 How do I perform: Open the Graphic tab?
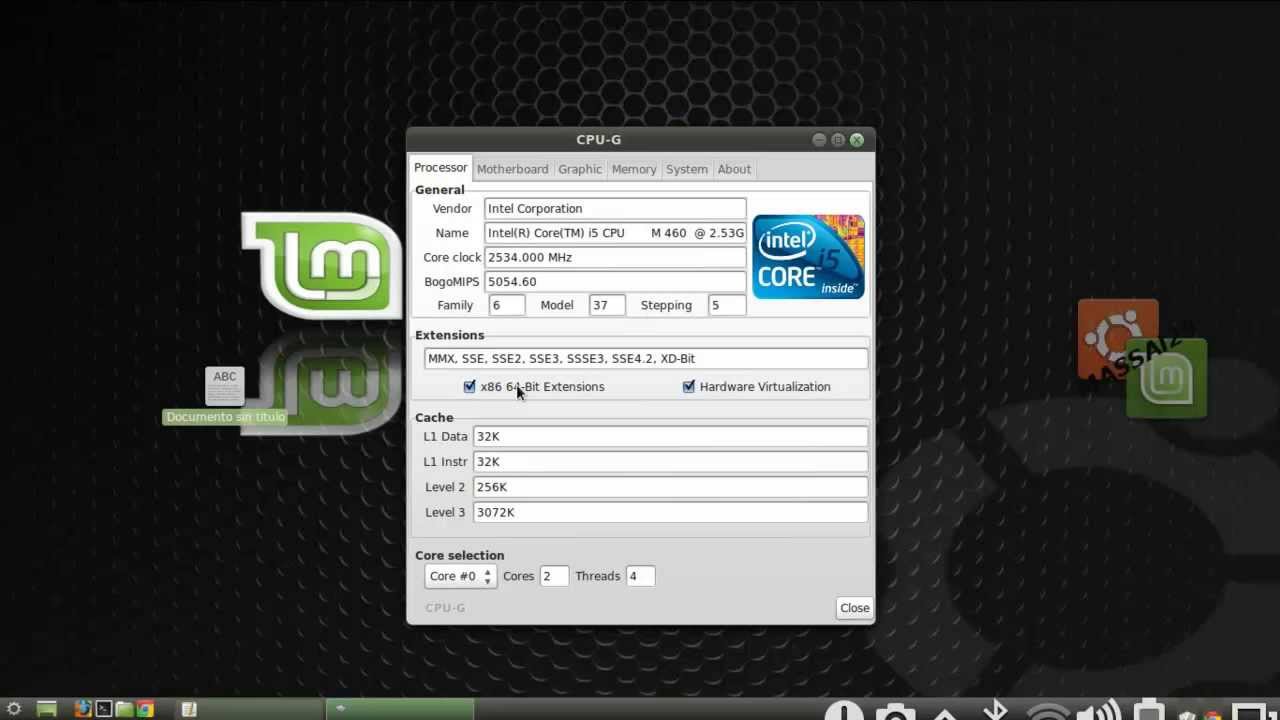point(580,169)
